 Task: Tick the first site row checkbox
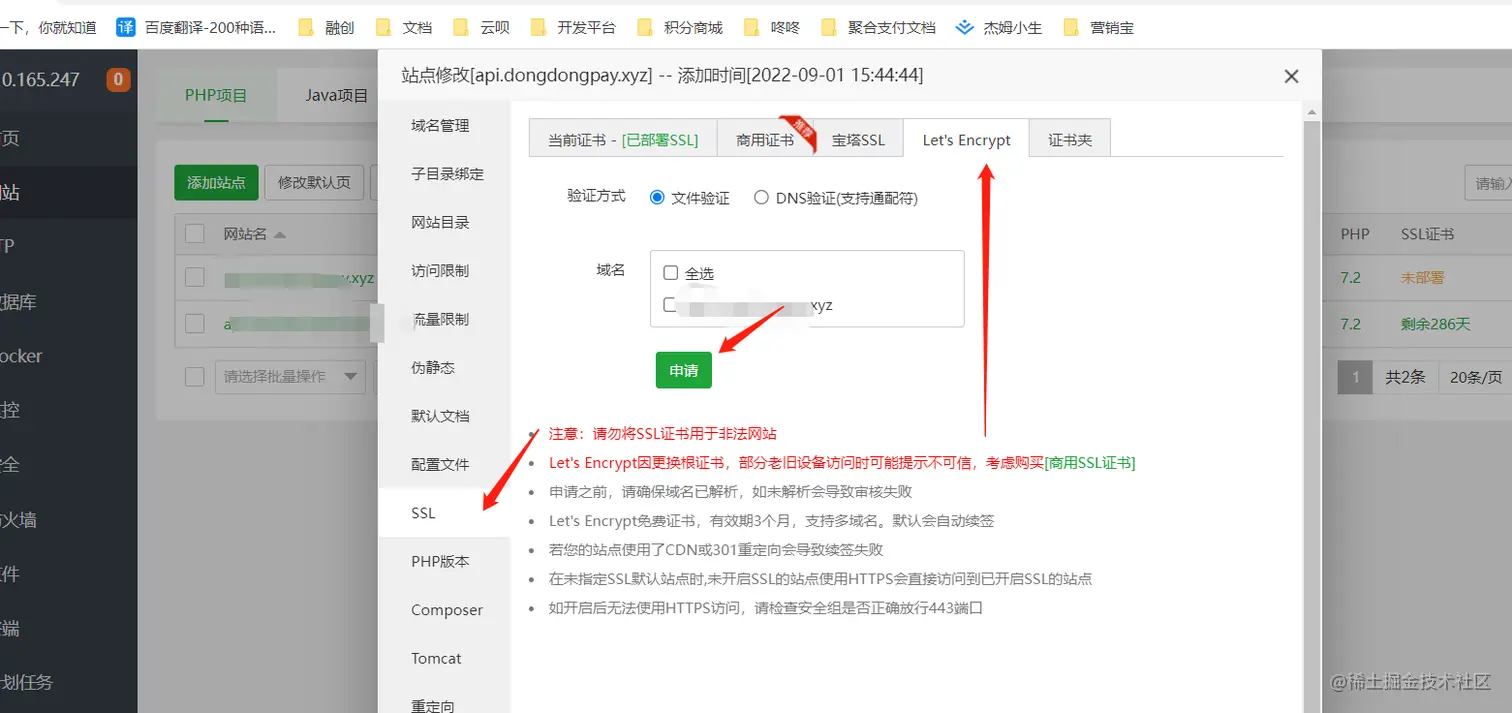195,277
